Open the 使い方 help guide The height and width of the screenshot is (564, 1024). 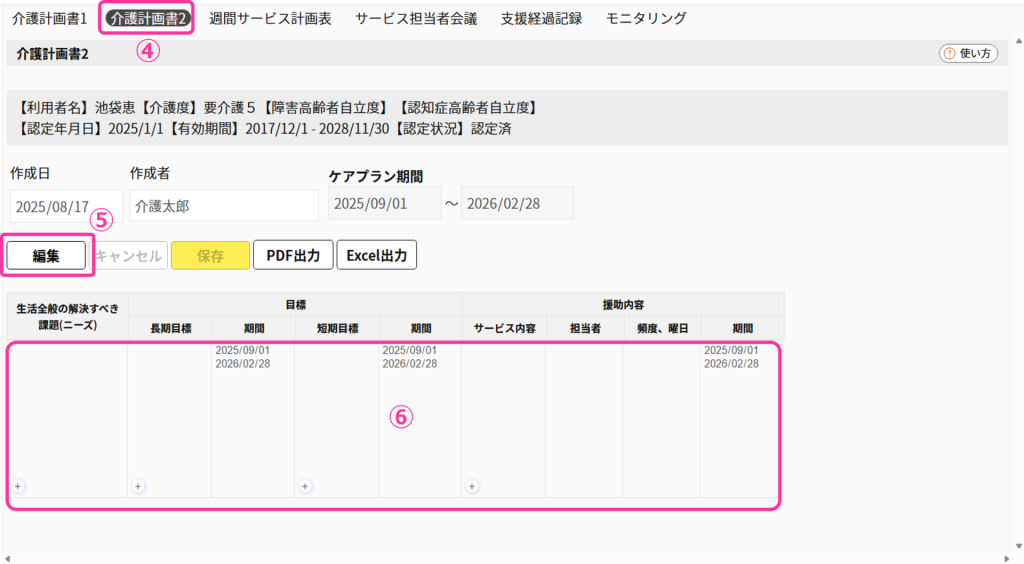[968, 54]
